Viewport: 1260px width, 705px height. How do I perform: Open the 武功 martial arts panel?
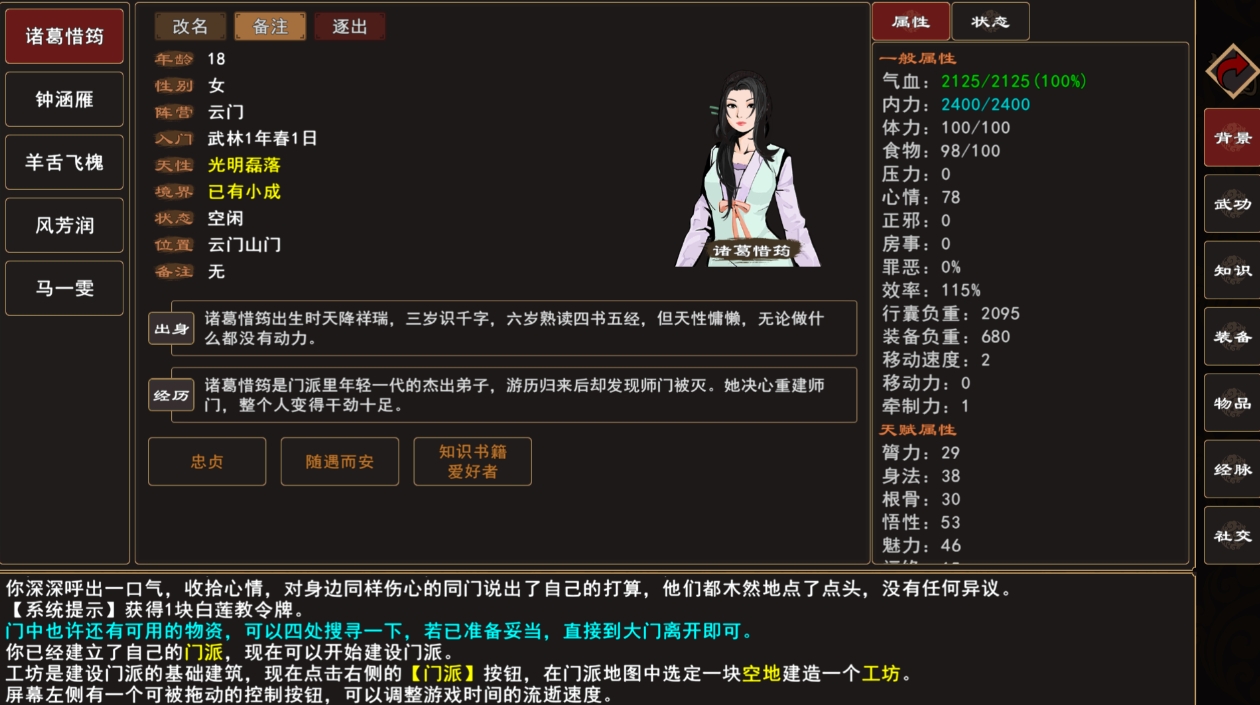pyautogui.click(x=1232, y=204)
